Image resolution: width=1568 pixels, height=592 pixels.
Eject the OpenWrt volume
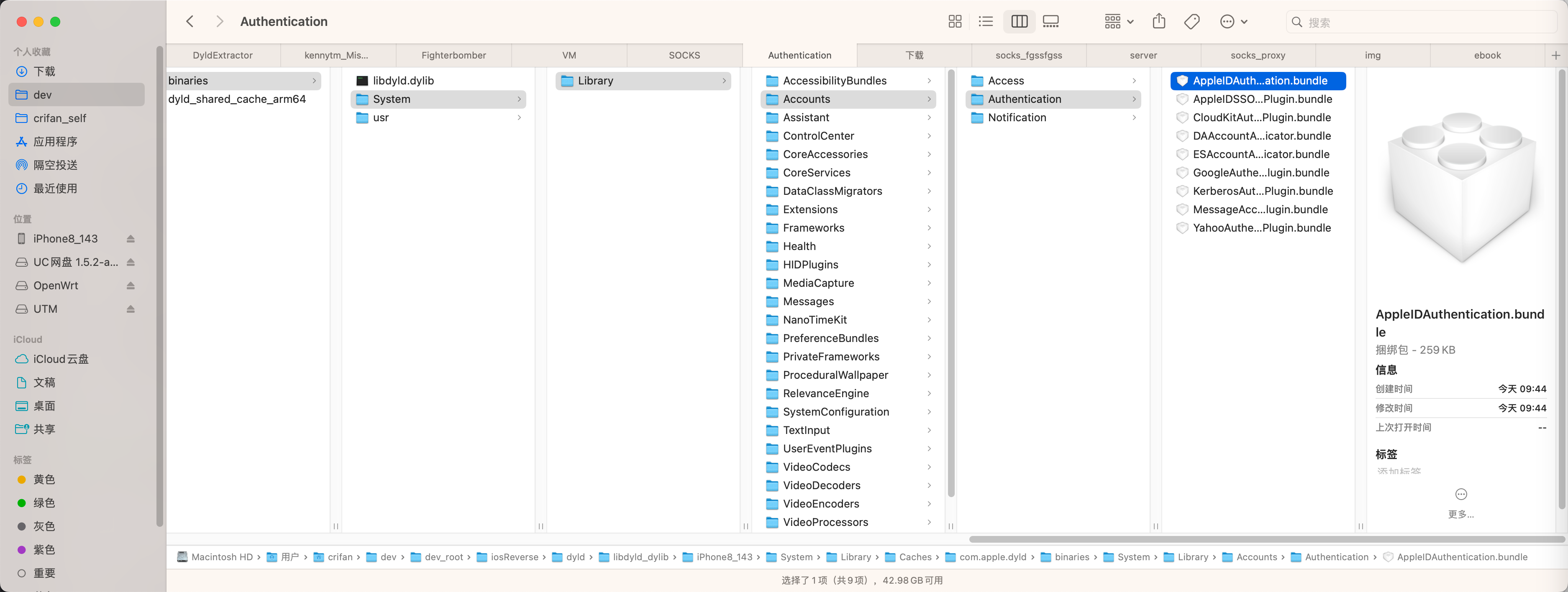click(x=130, y=286)
